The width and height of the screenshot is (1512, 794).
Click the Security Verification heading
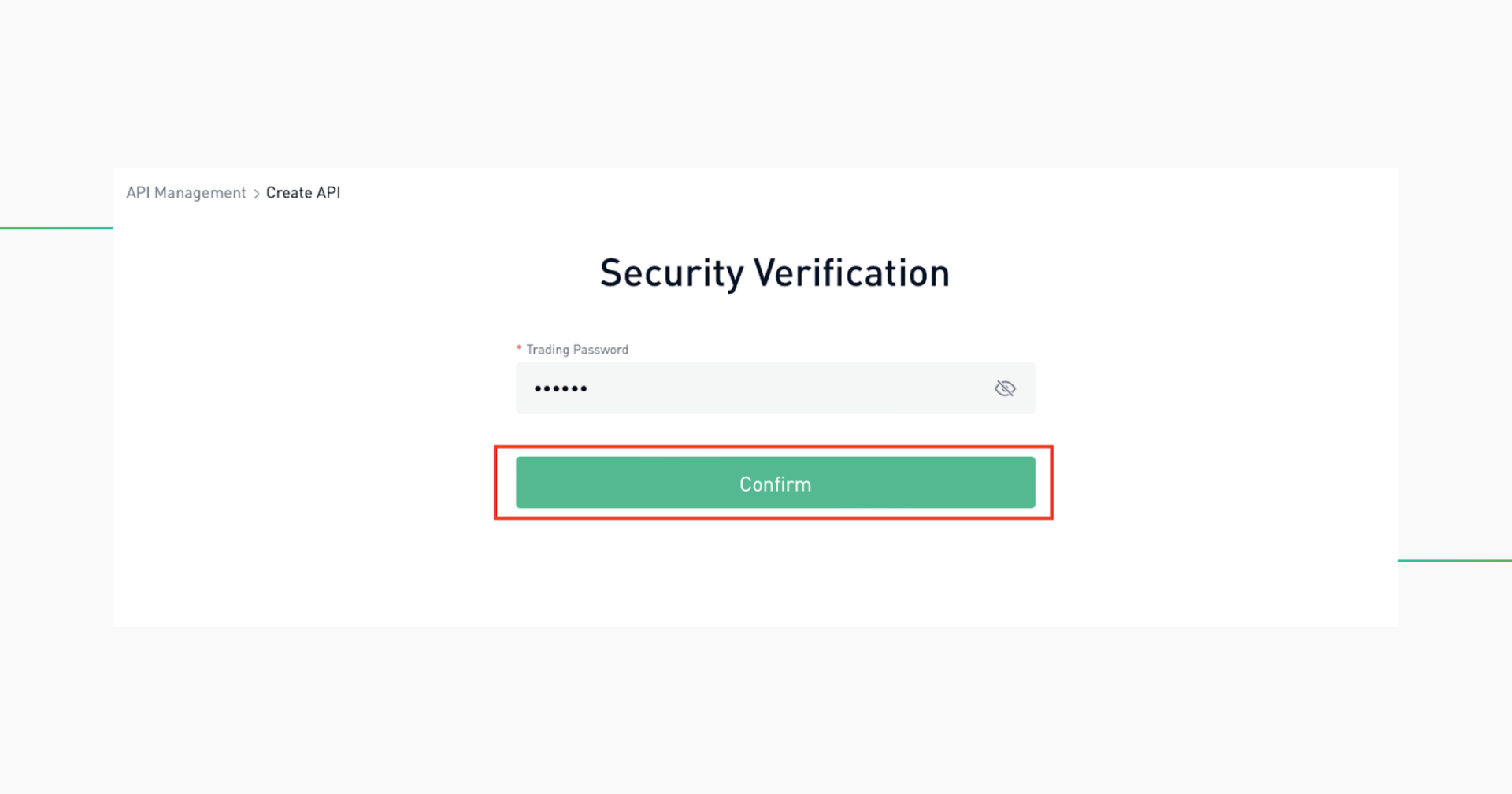(x=774, y=273)
